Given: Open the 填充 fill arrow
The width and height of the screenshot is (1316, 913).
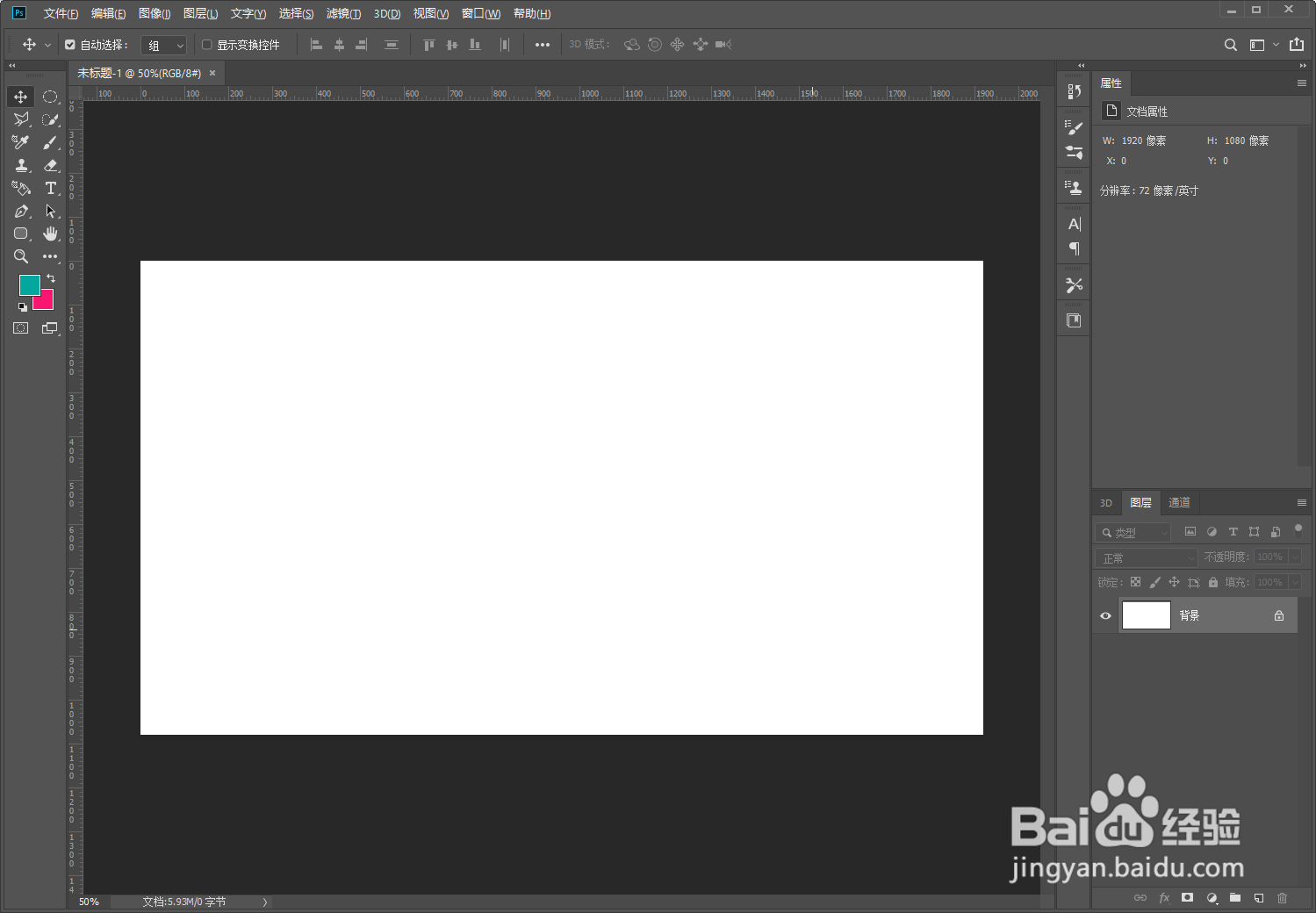Looking at the screenshot, I should [1295, 582].
